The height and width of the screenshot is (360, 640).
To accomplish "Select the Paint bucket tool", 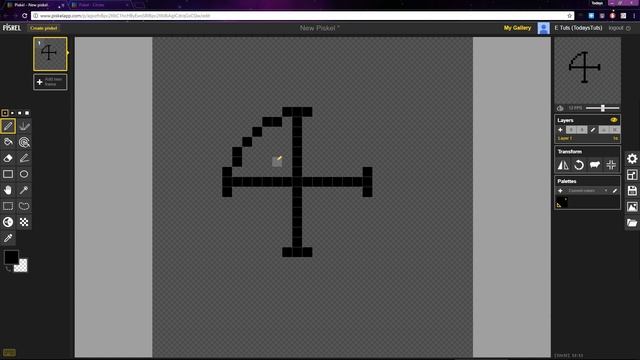I will (8, 142).
